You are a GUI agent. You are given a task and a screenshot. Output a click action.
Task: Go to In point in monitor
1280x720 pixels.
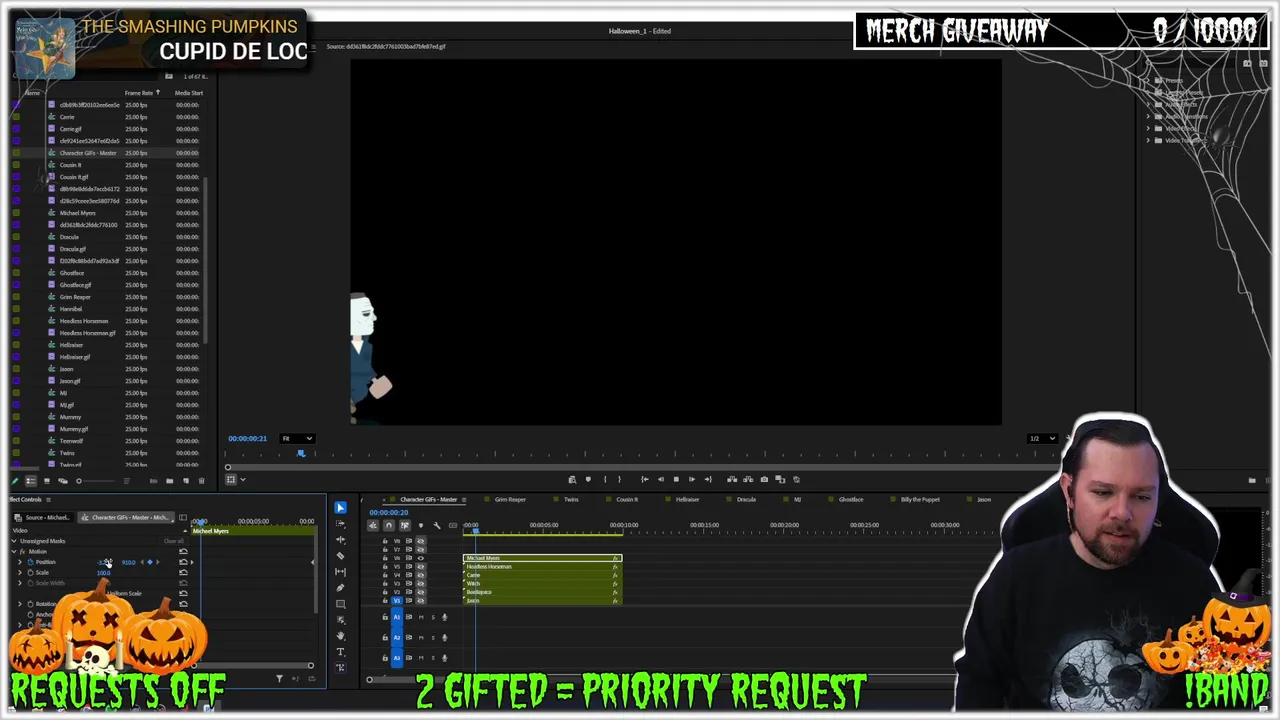(x=644, y=479)
